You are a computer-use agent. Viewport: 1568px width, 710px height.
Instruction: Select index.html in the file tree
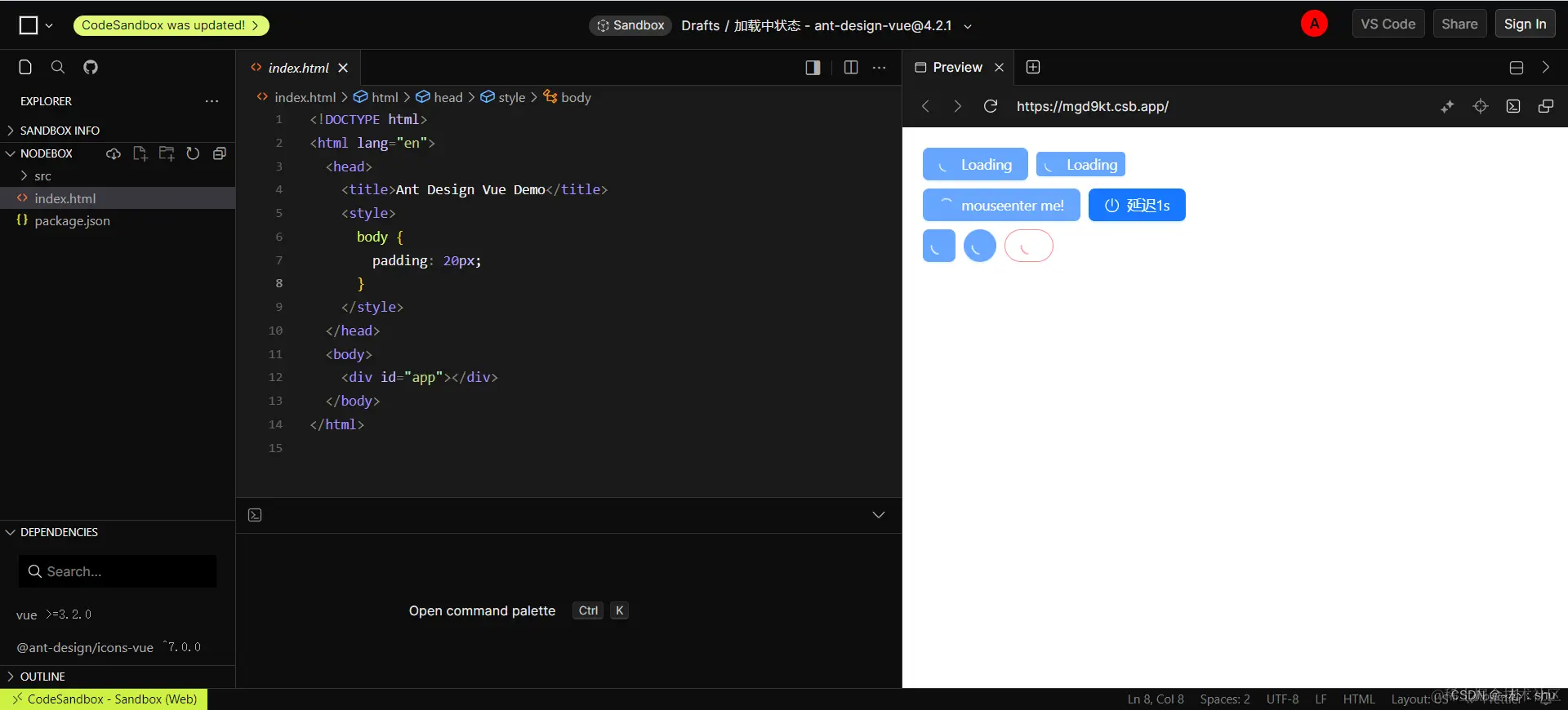coord(118,198)
